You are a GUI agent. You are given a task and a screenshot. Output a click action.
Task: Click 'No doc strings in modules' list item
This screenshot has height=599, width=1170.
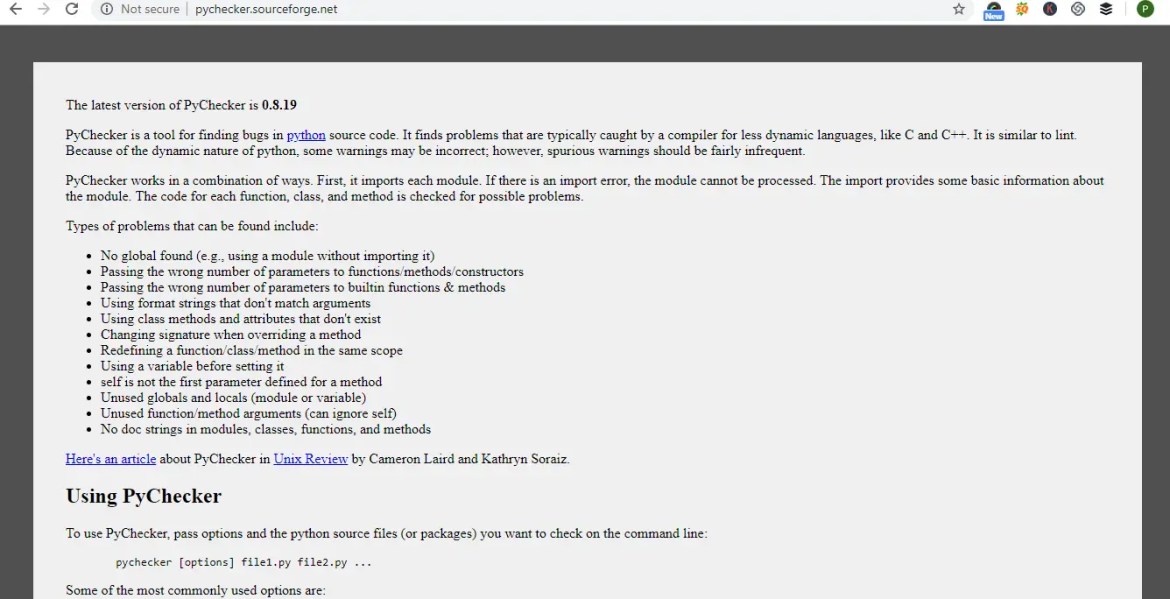[266, 429]
